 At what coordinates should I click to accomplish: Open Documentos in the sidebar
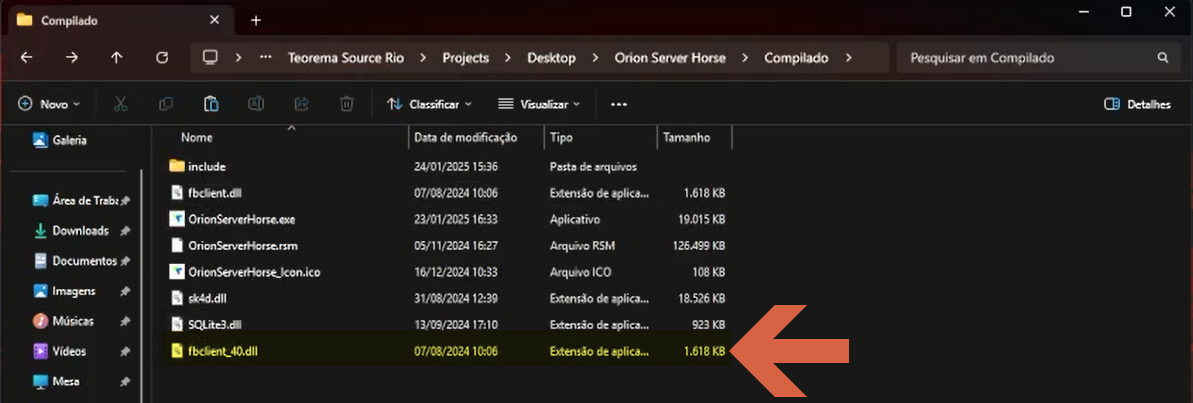75,261
